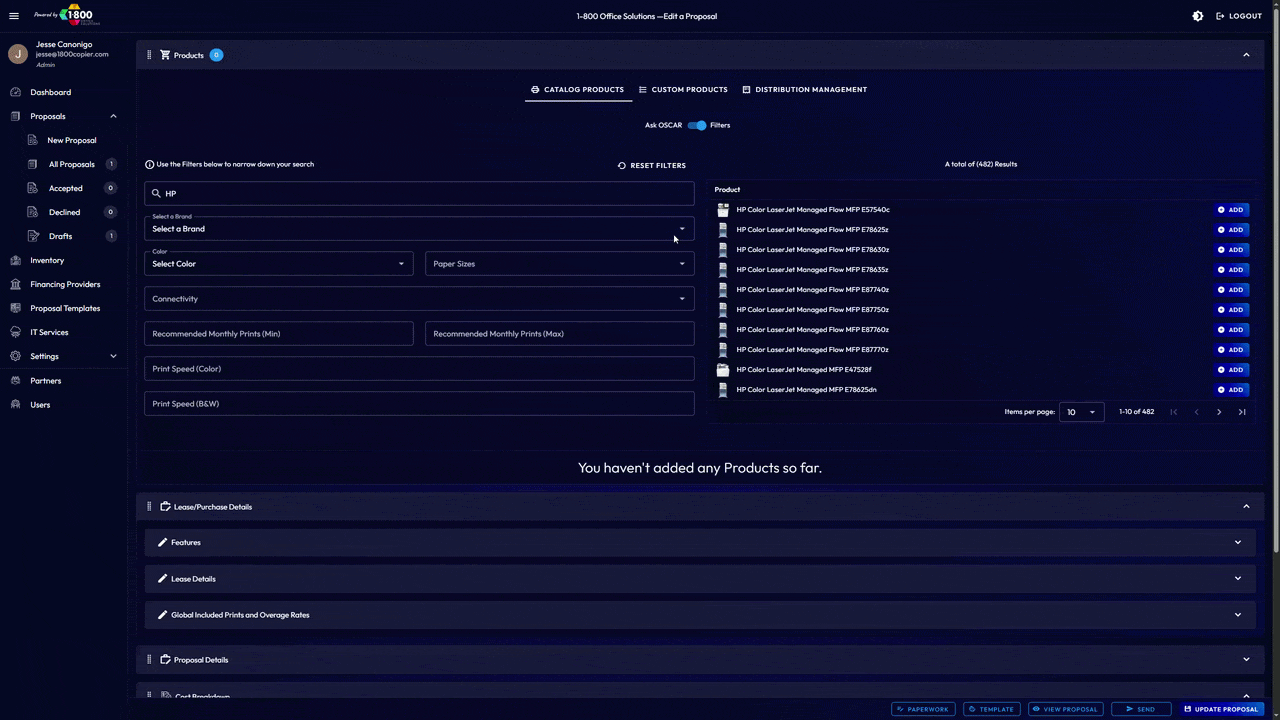Click the Proposal Details drag handle
The width and height of the screenshot is (1280, 720).
point(149,660)
